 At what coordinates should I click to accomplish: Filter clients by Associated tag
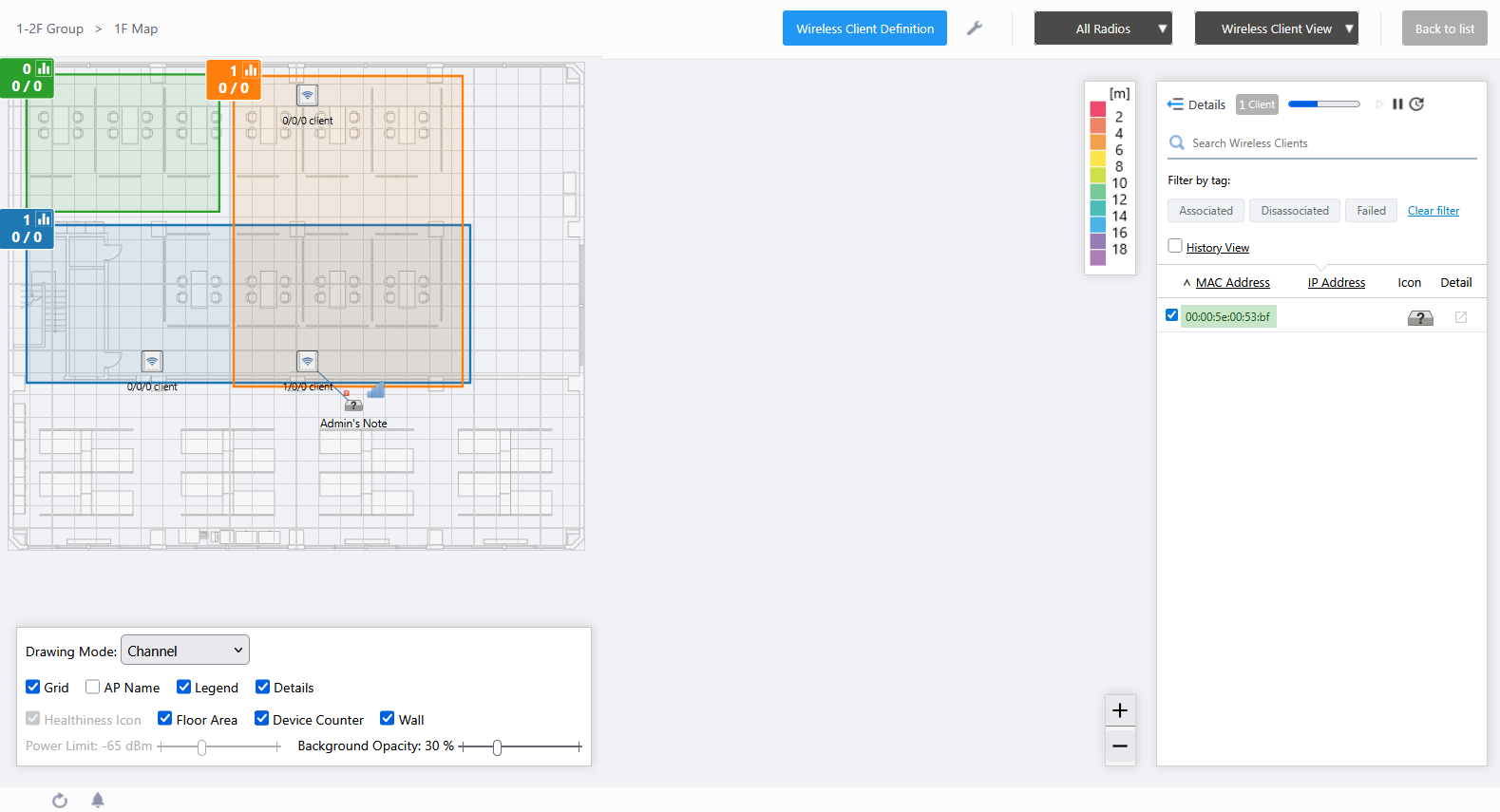point(1206,211)
